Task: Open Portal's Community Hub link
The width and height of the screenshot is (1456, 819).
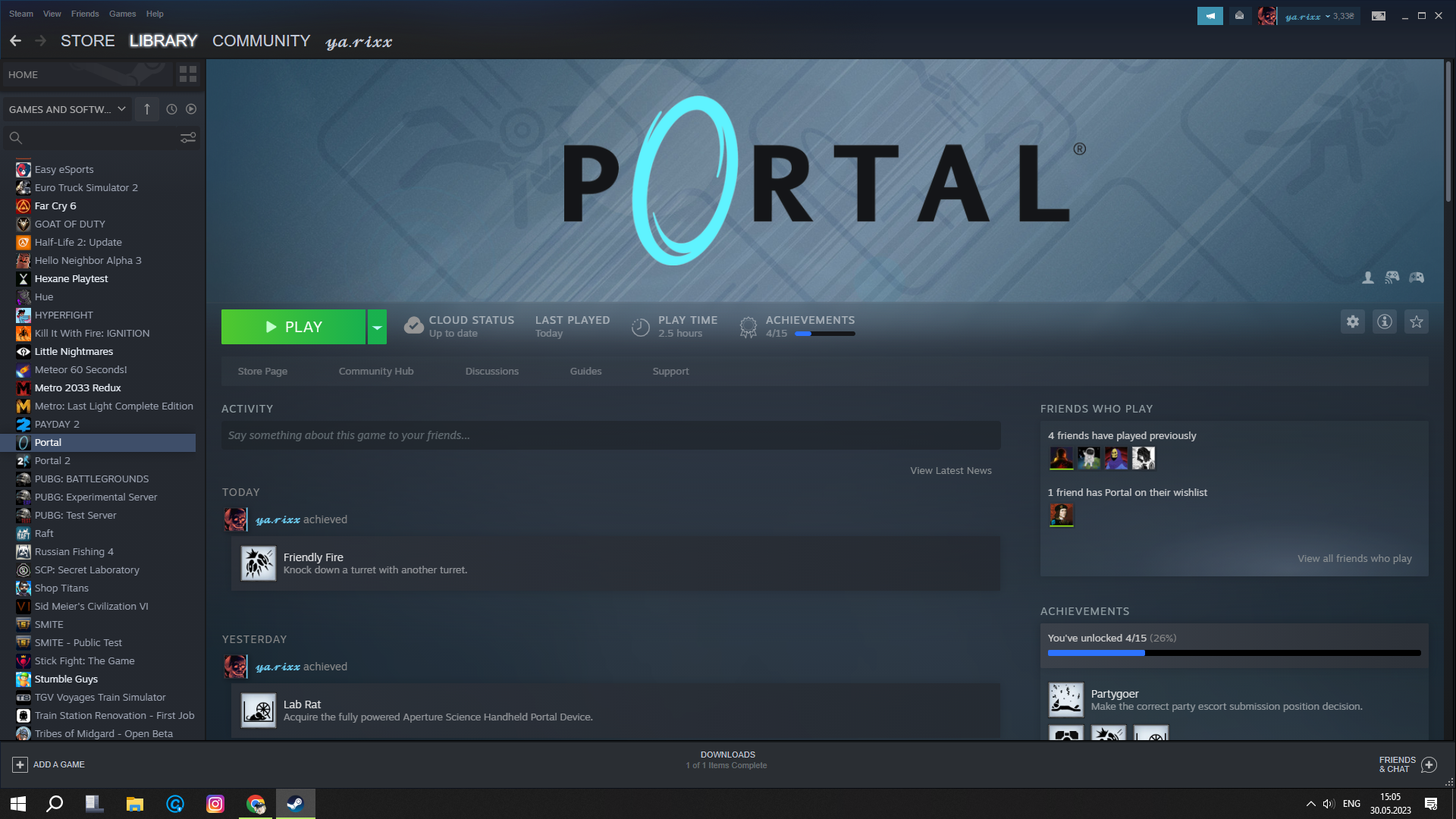Action: click(x=376, y=371)
